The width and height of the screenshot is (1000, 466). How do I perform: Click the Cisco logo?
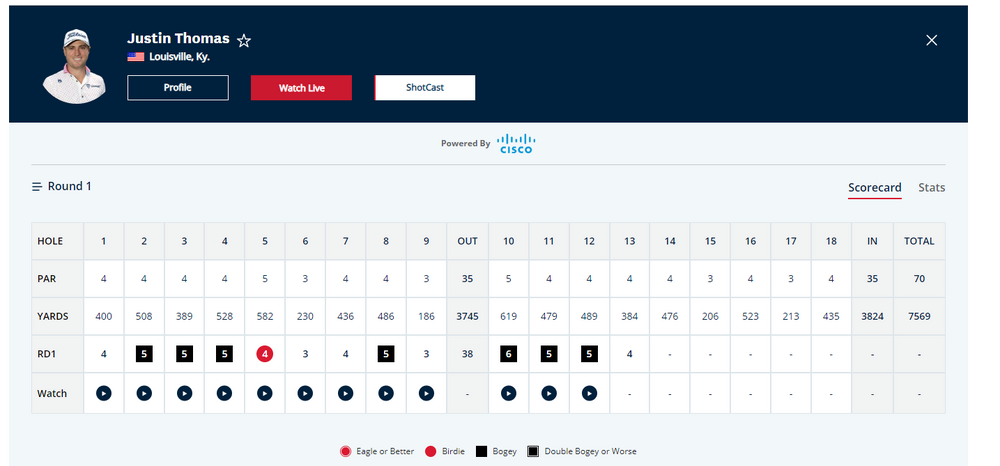pos(517,143)
